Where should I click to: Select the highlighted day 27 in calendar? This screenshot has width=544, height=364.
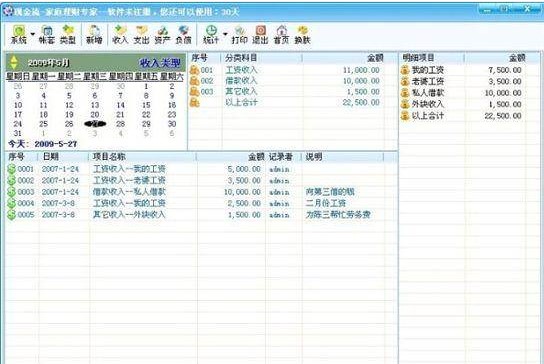point(95,124)
